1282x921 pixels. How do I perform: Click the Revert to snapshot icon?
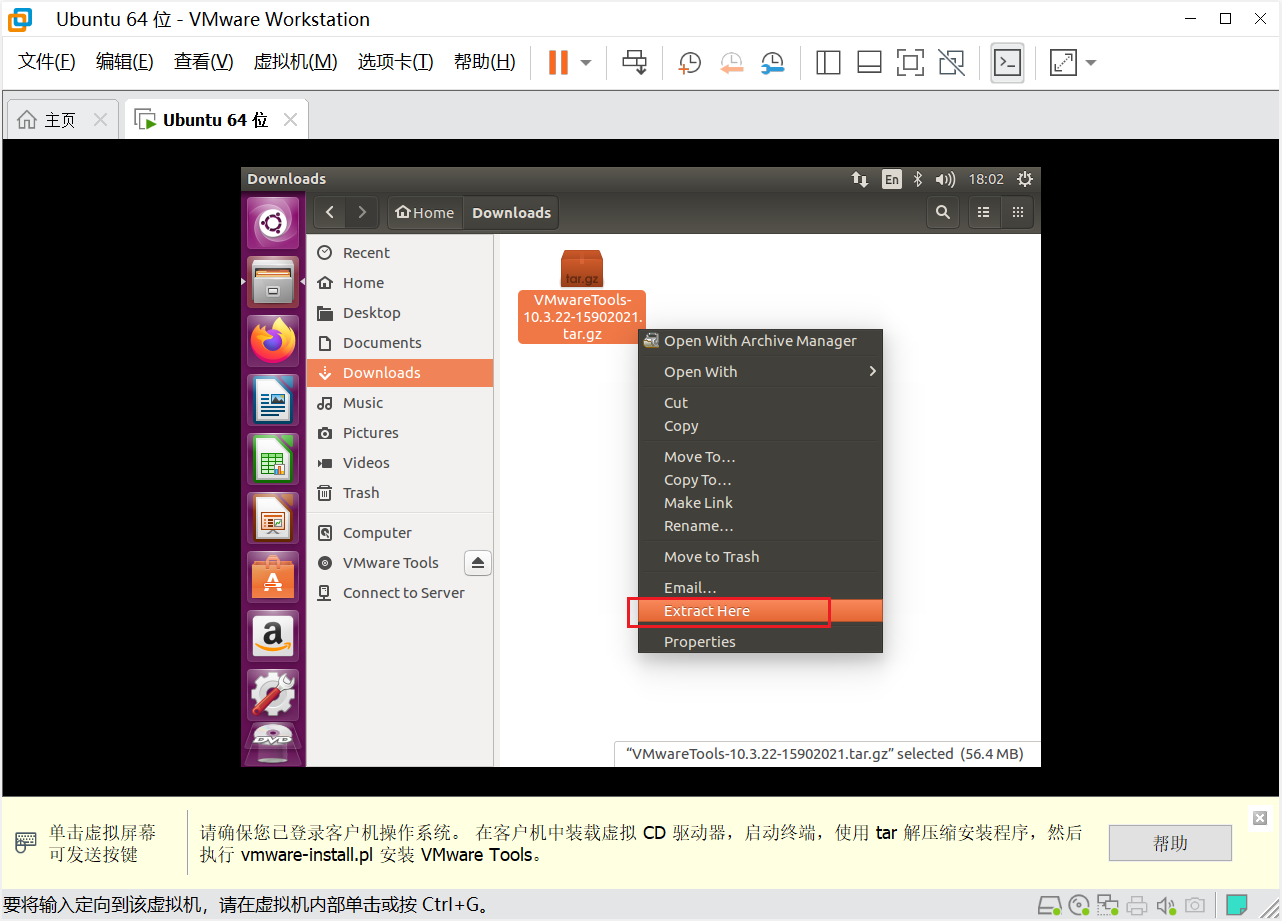click(731, 62)
